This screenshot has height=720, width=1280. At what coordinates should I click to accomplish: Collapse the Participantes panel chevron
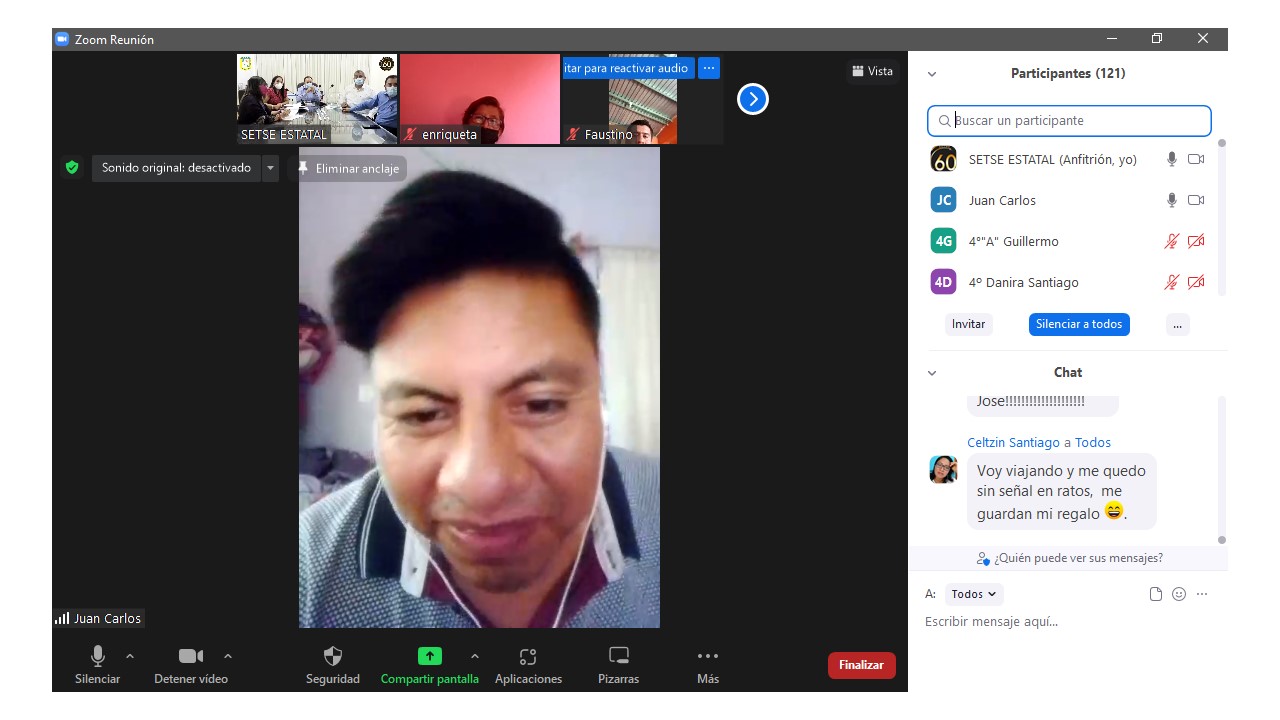pos(932,74)
